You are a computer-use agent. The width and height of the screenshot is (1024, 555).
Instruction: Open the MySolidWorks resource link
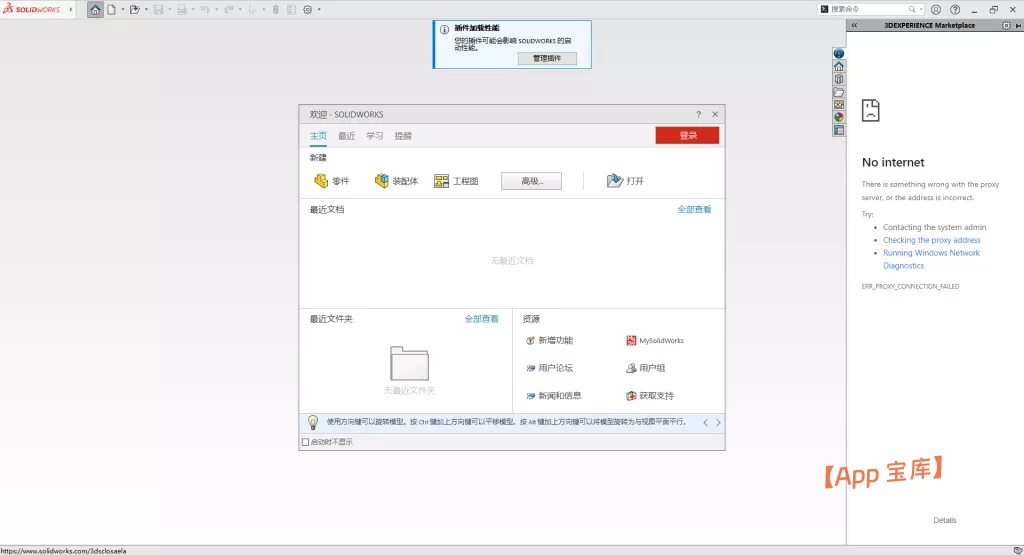click(655, 340)
